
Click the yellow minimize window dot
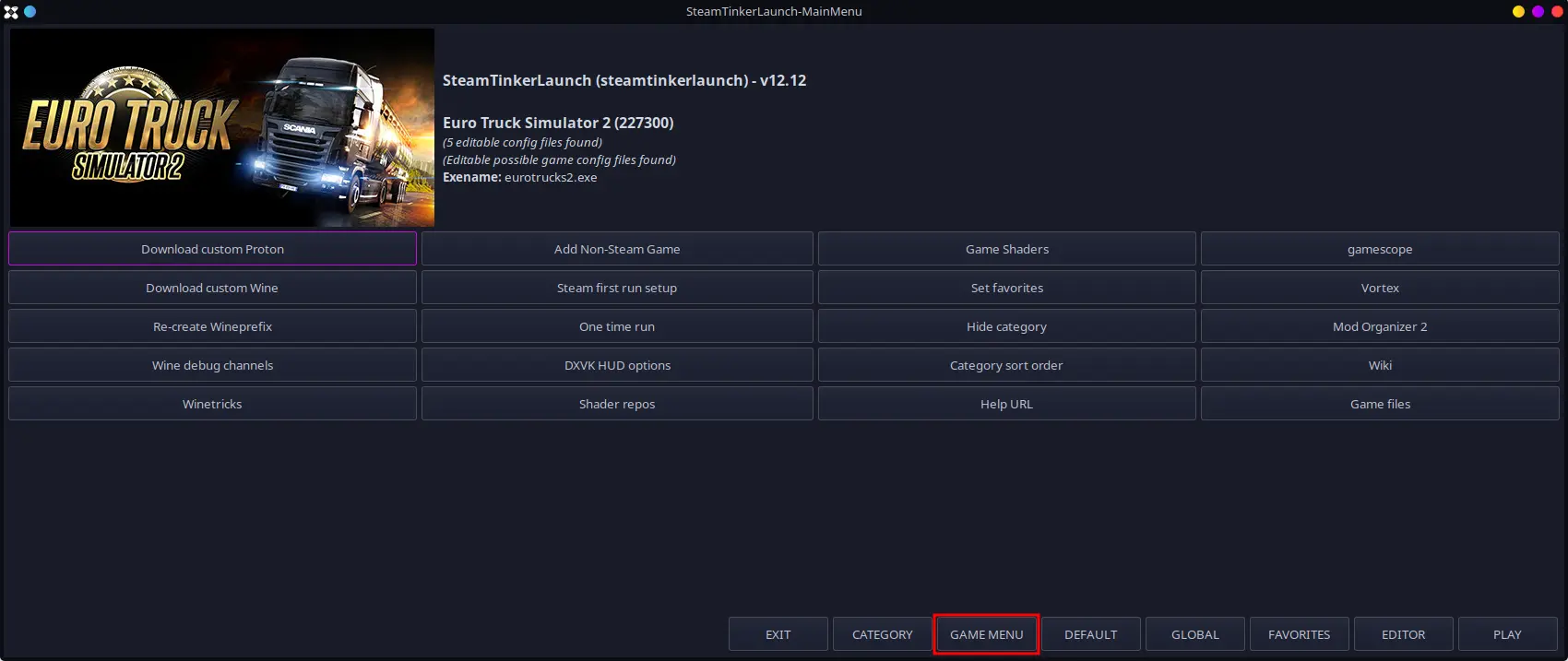[x=1518, y=12]
